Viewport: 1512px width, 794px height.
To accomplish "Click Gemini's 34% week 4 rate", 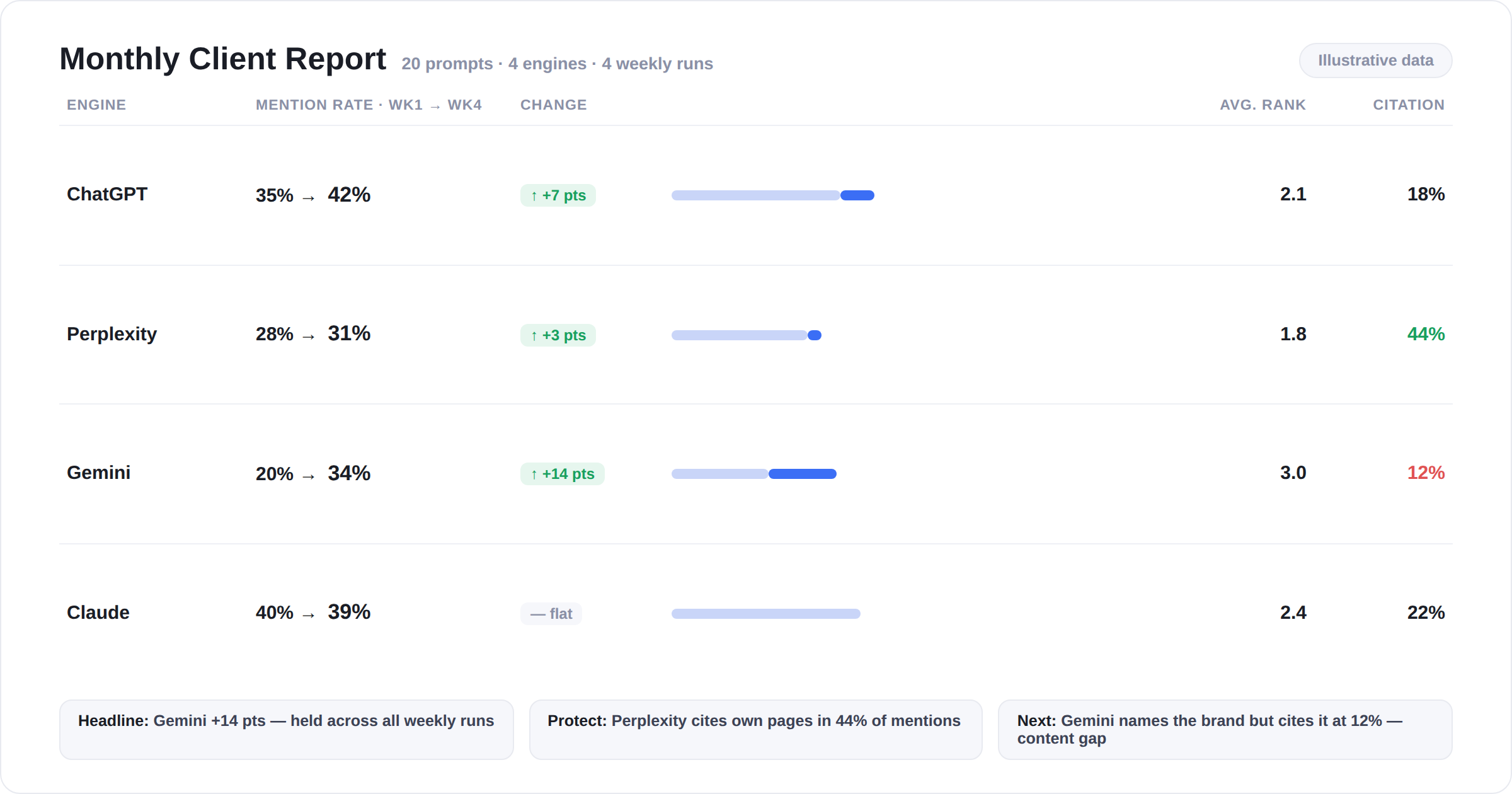I will tap(349, 473).
